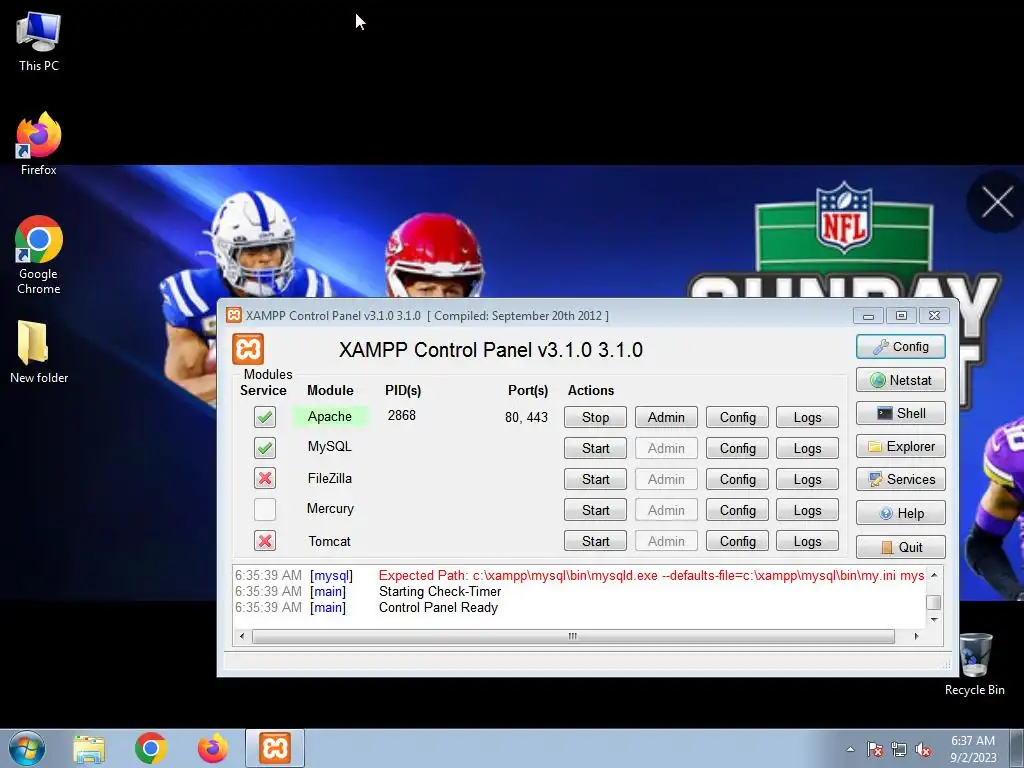Open the Tomcat Config menu

pyautogui.click(x=737, y=541)
